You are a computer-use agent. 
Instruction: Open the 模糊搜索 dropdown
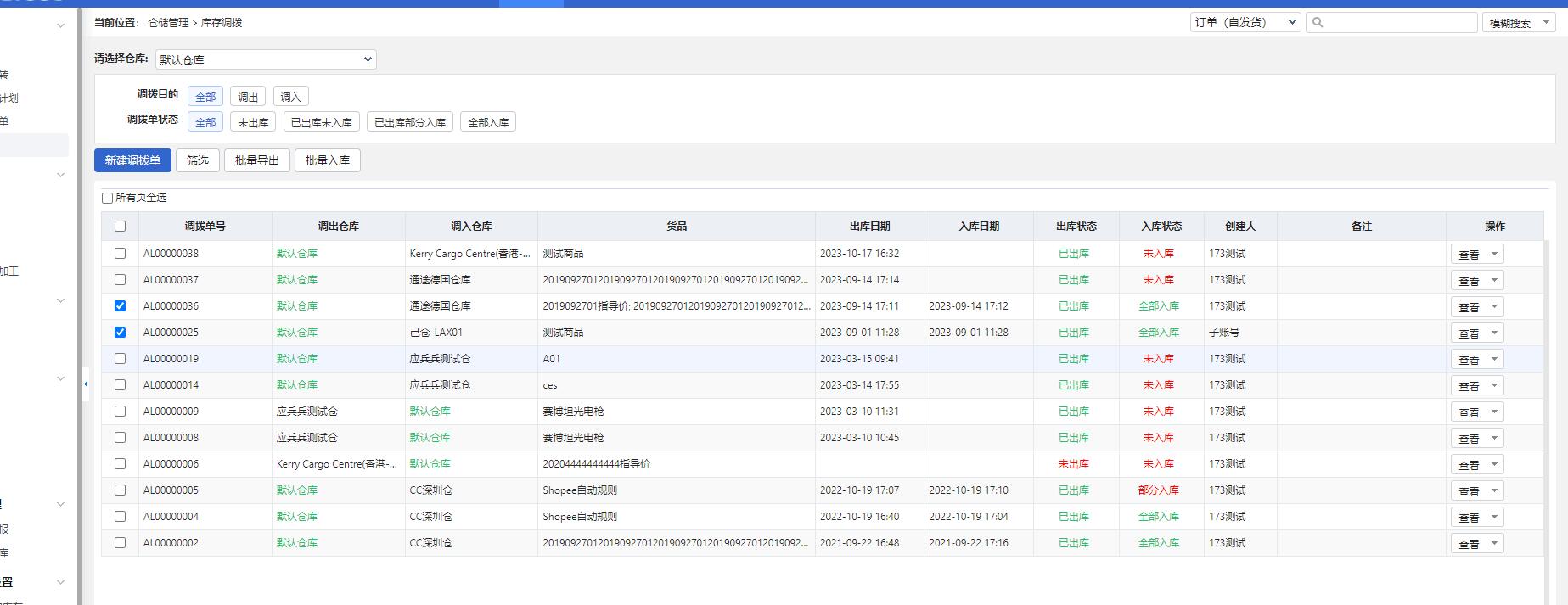(x=1519, y=23)
